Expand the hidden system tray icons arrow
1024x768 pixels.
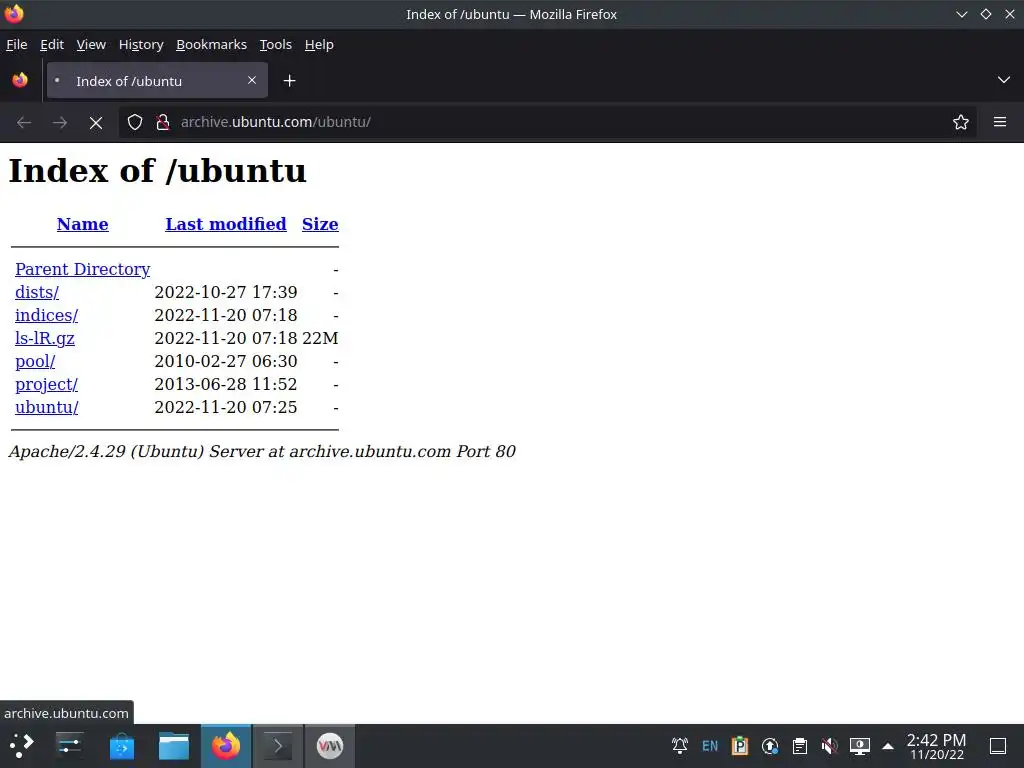point(888,746)
